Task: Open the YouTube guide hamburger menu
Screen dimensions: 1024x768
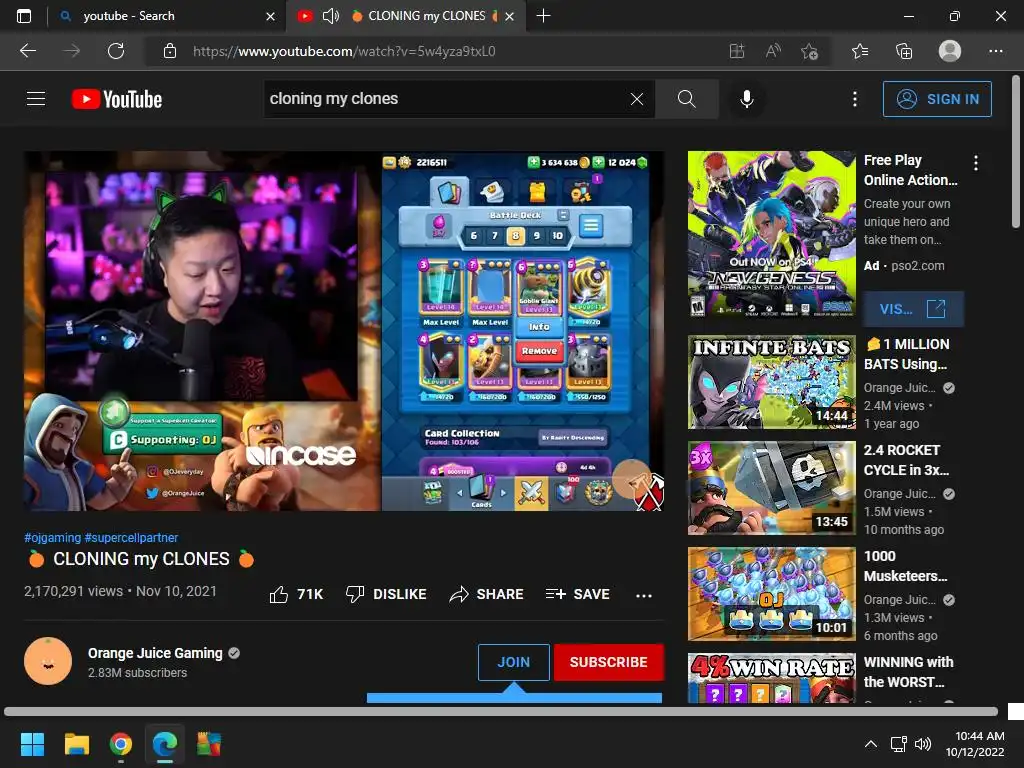Action: 36,99
